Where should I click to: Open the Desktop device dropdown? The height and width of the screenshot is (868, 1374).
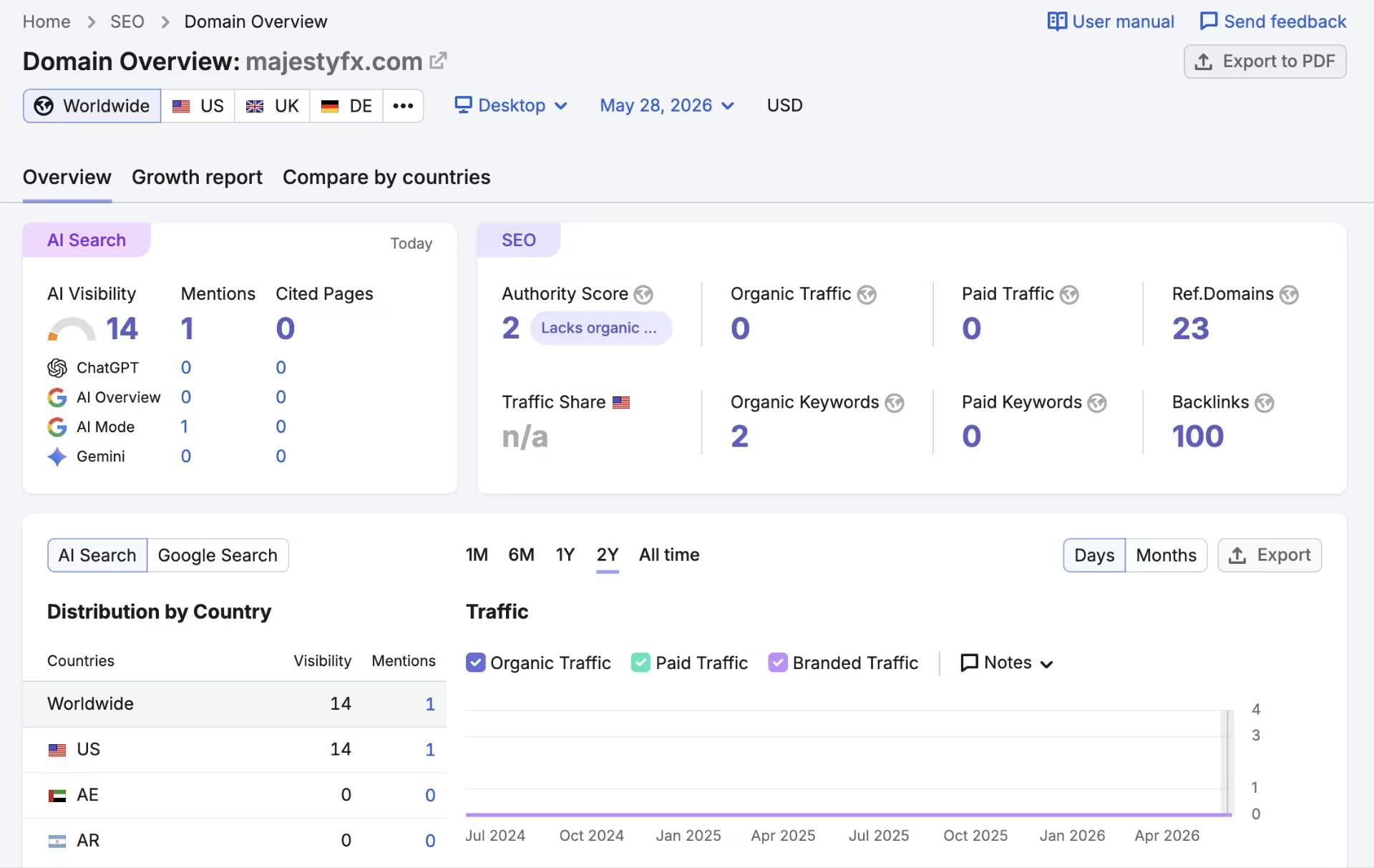coord(511,105)
